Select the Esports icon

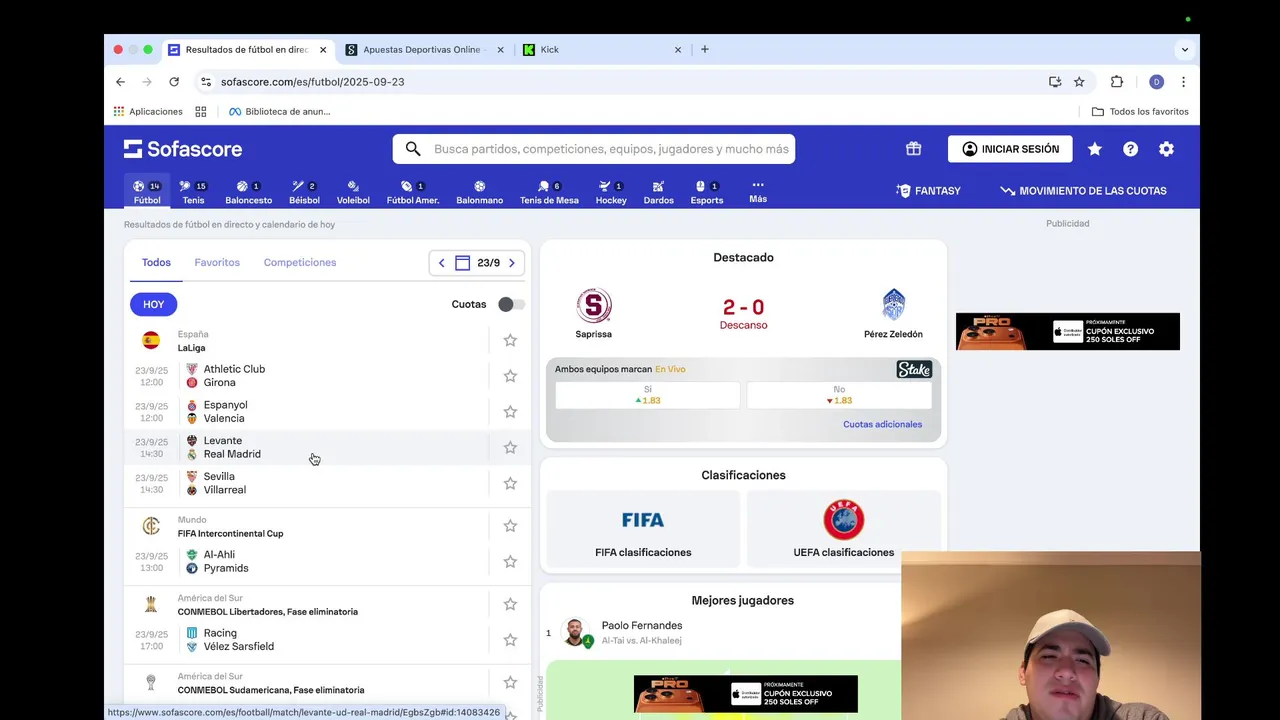(706, 192)
